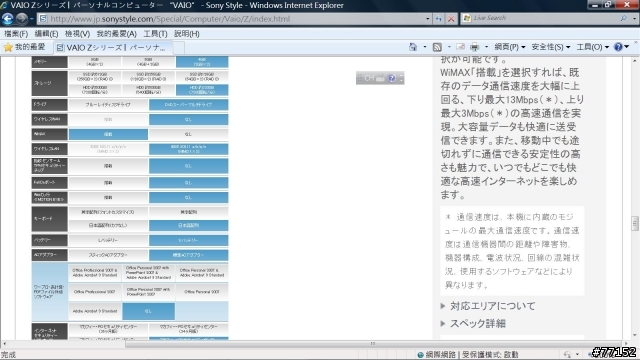Open the 檔案(F) menu
The image size is (640, 360).
16,34
